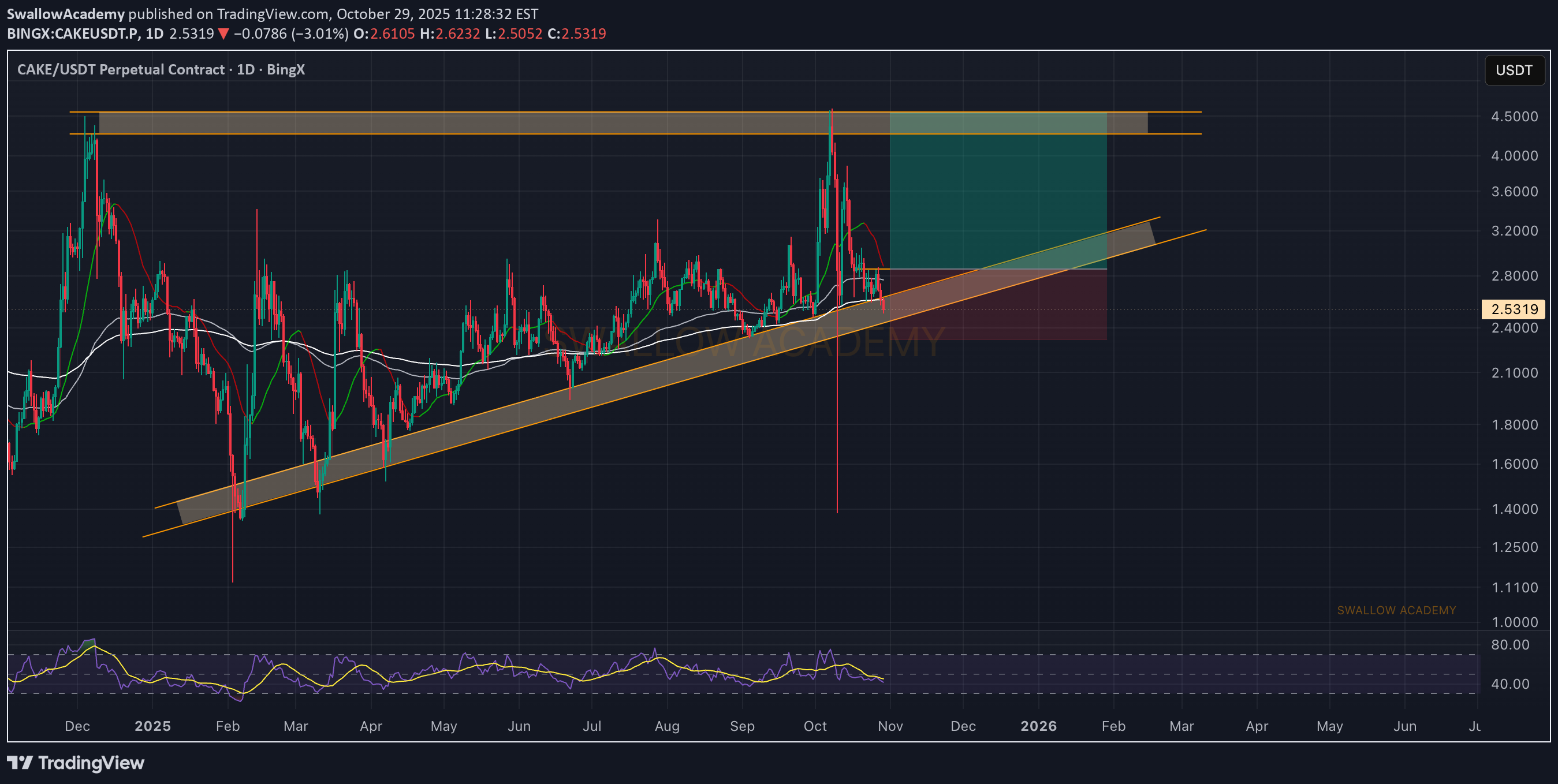Click the SWALLOW ACADEMY watermark text at right
1558x784 pixels.
pyautogui.click(x=1396, y=610)
